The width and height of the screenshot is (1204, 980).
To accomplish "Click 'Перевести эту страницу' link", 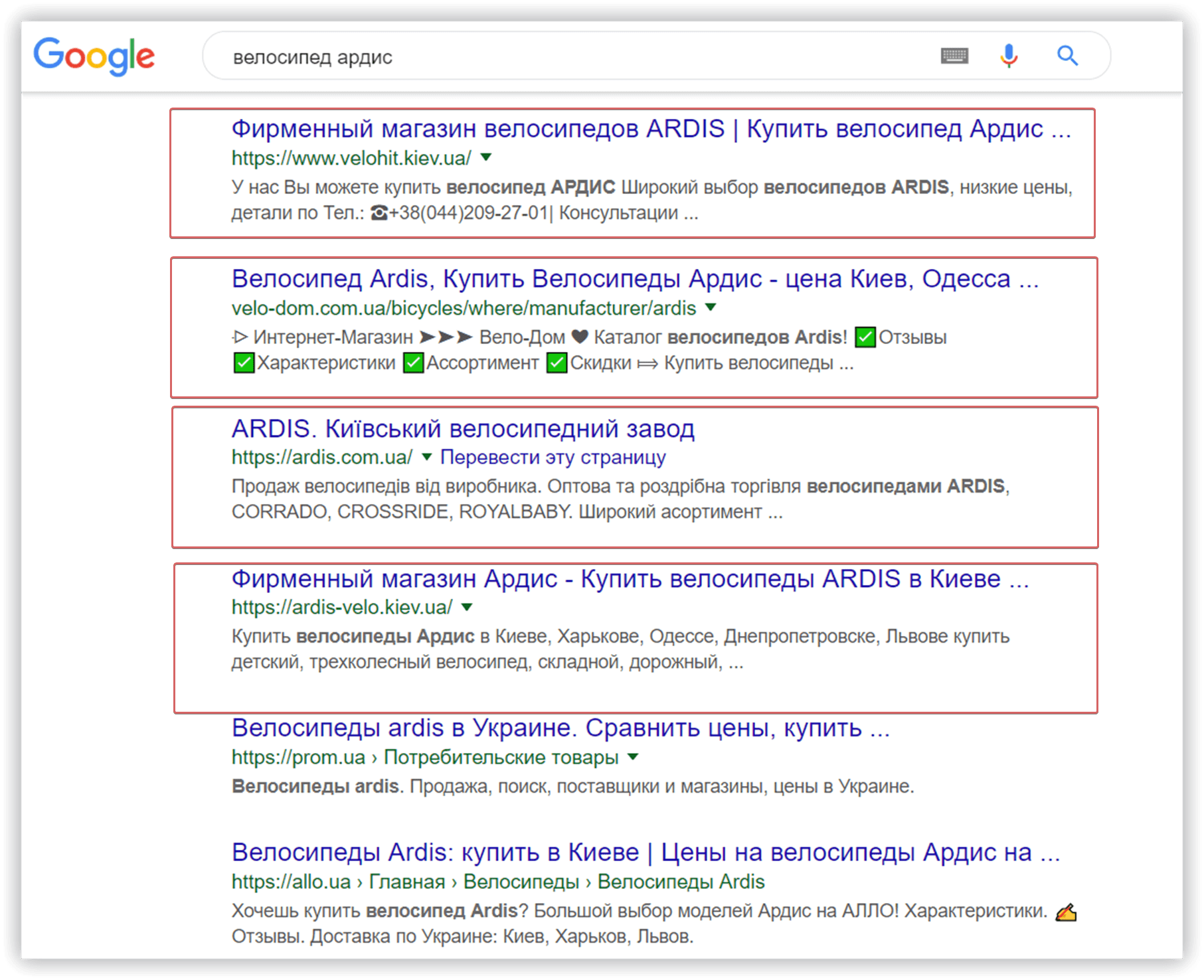I will tap(553, 457).
